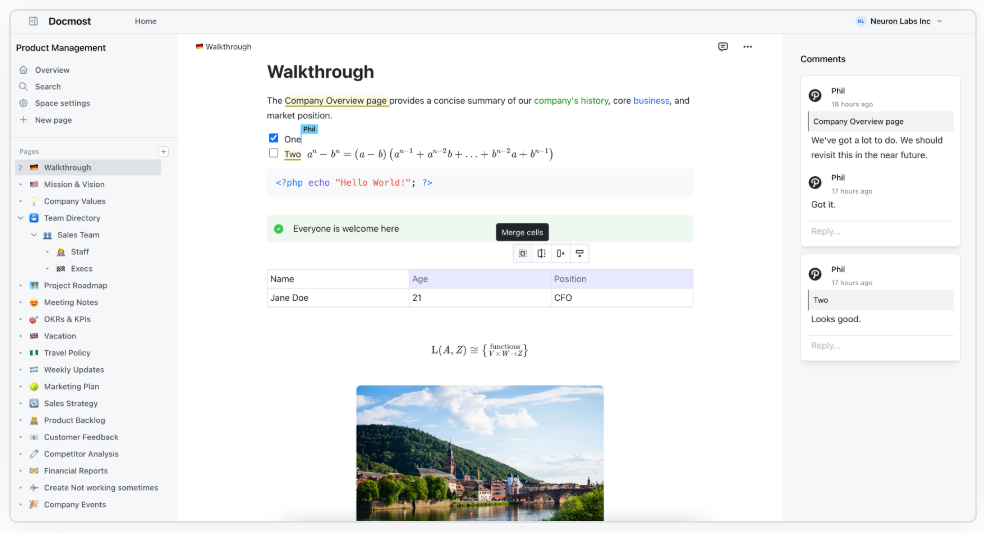
Task: Click the party icon for Company Events
Action: click(x=34, y=505)
